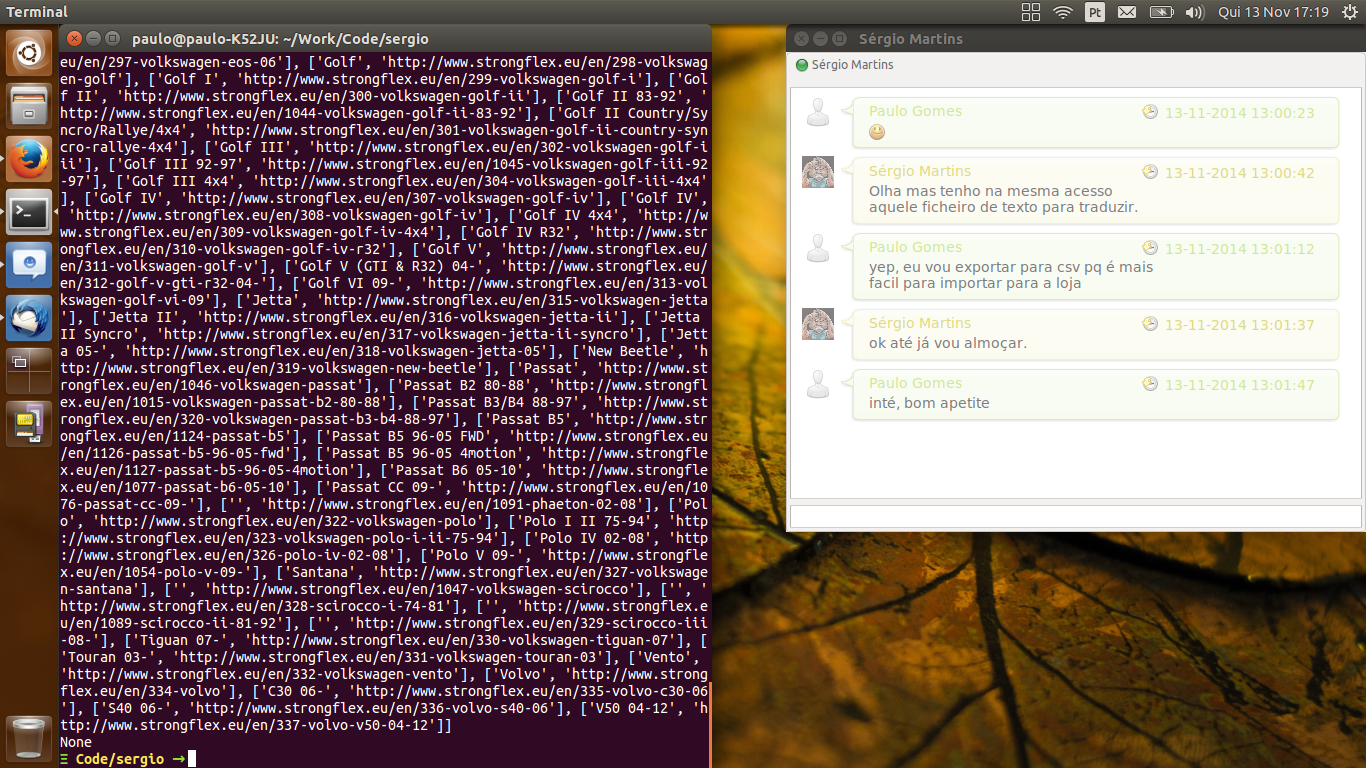
Task: Minimize the Sérgio Martins chat window
Action: tap(820, 38)
